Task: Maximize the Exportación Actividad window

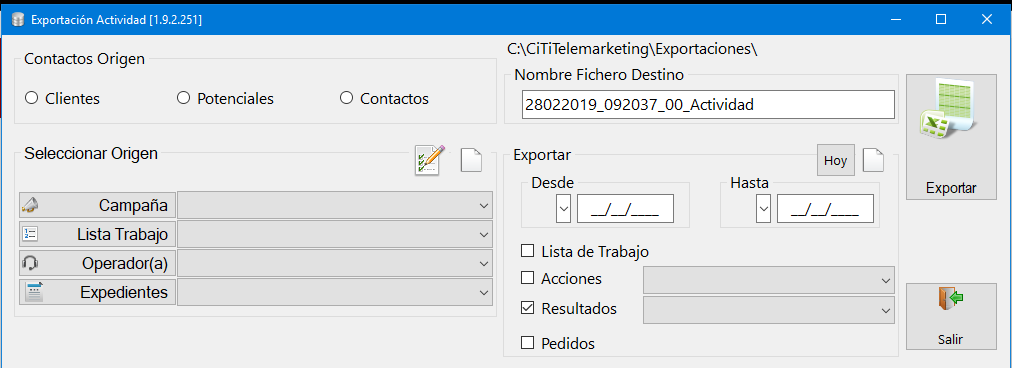Action: pyautogui.click(x=941, y=19)
